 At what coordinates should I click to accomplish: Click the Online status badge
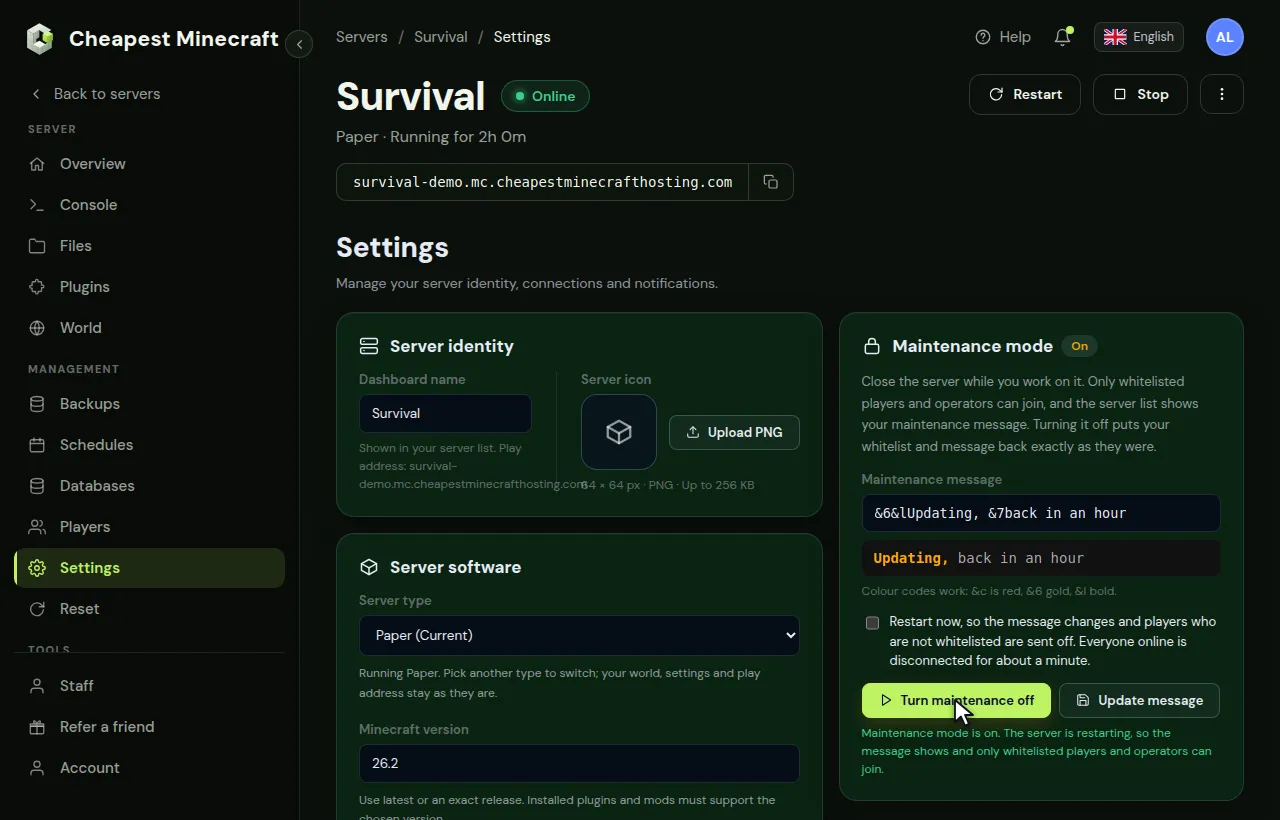pos(545,96)
